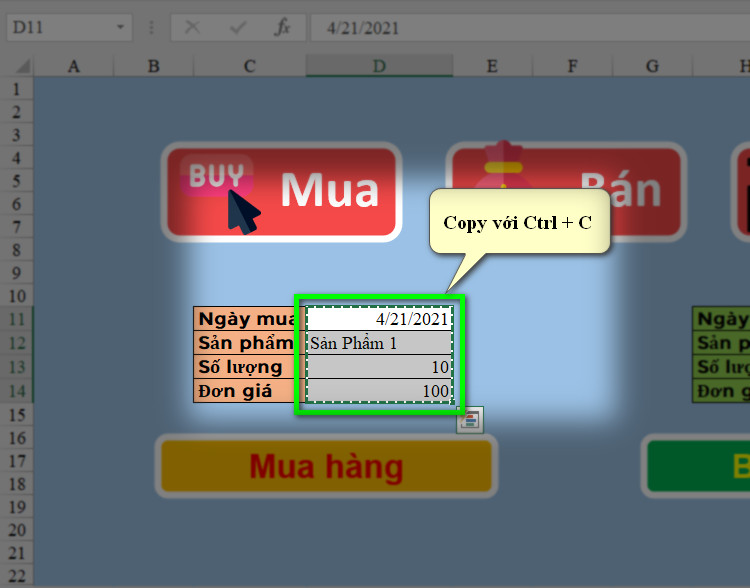Click the red Mua button
750x588 pixels.
(x=282, y=192)
